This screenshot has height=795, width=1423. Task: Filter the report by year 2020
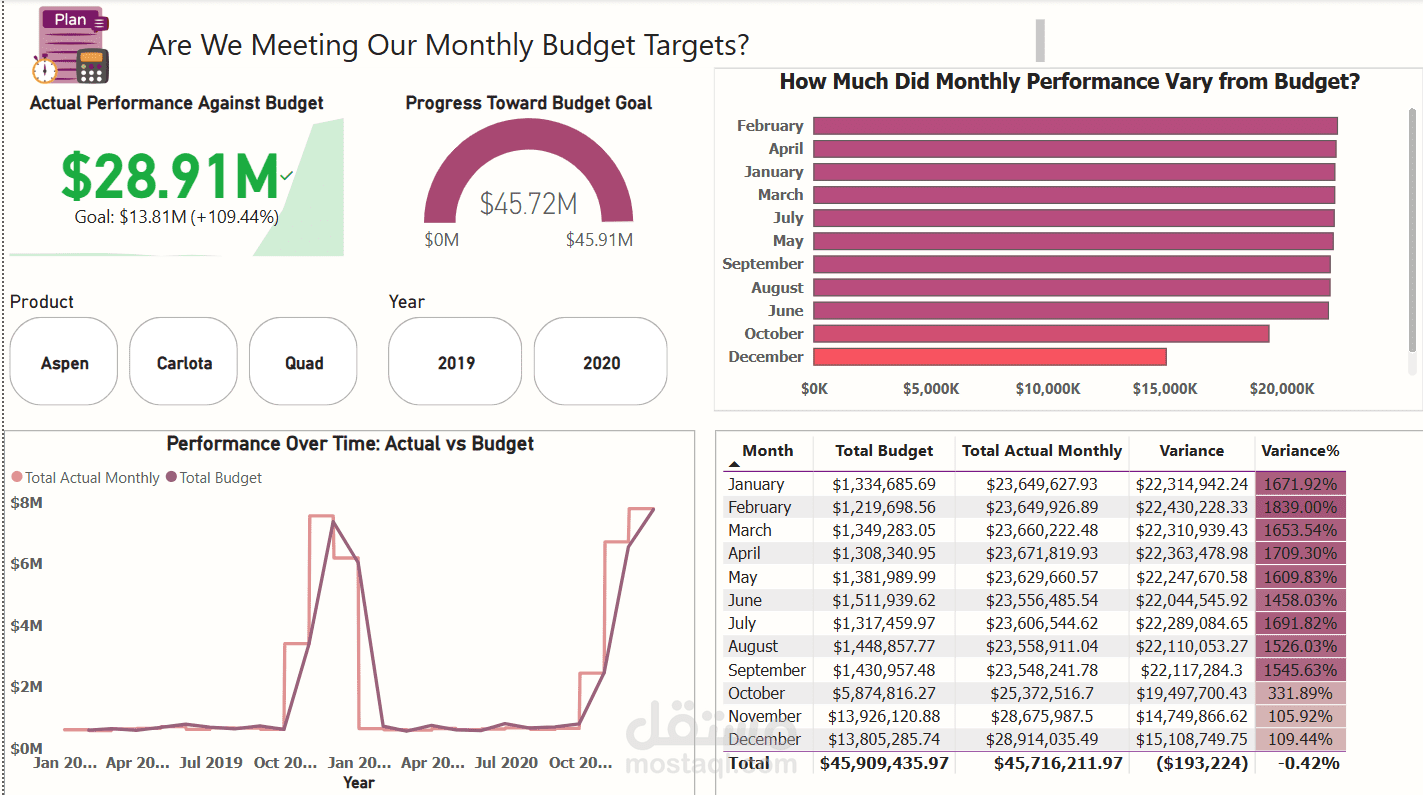(x=600, y=362)
